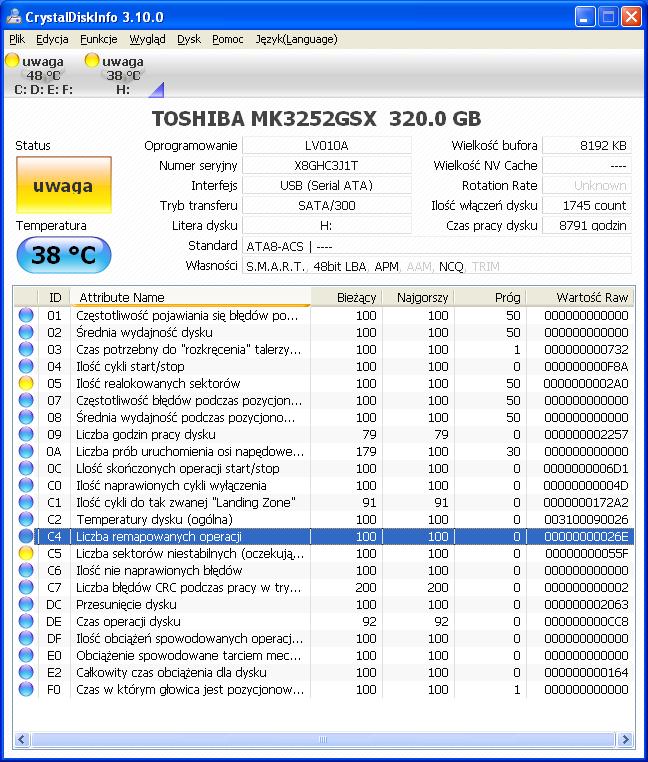Viewport: 648px width, 762px height.
Task: Click the horizontal scrollbar left arrow
Action: point(21,740)
